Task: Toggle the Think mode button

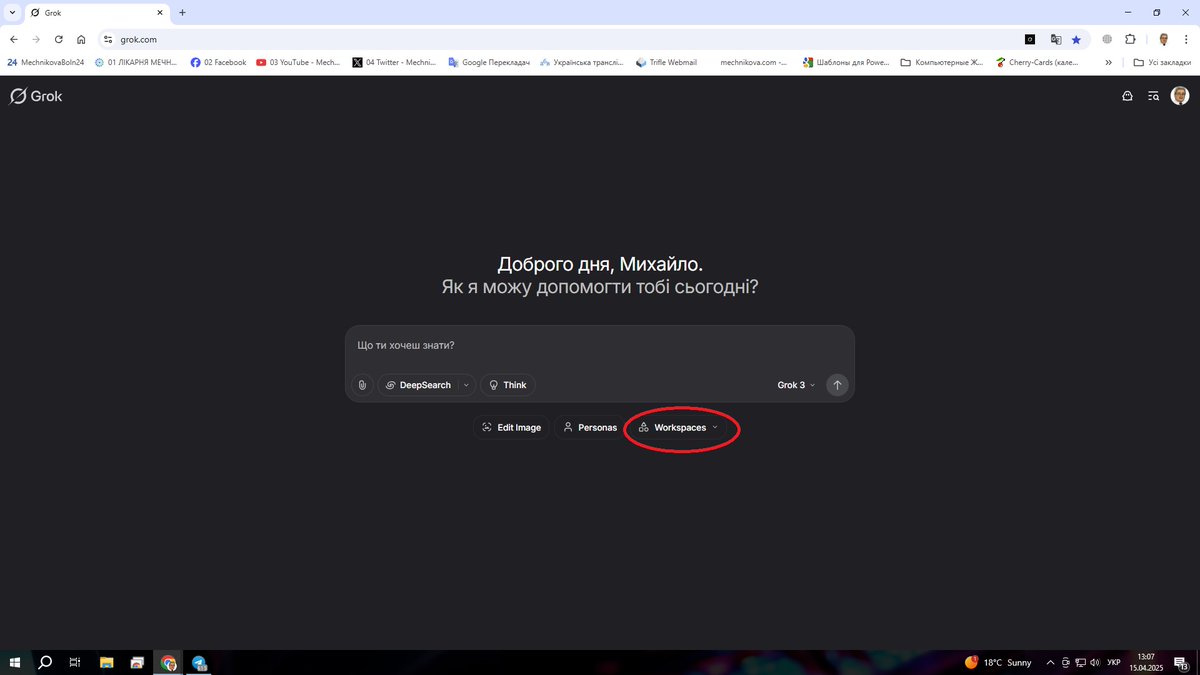Action: [508, 385]
